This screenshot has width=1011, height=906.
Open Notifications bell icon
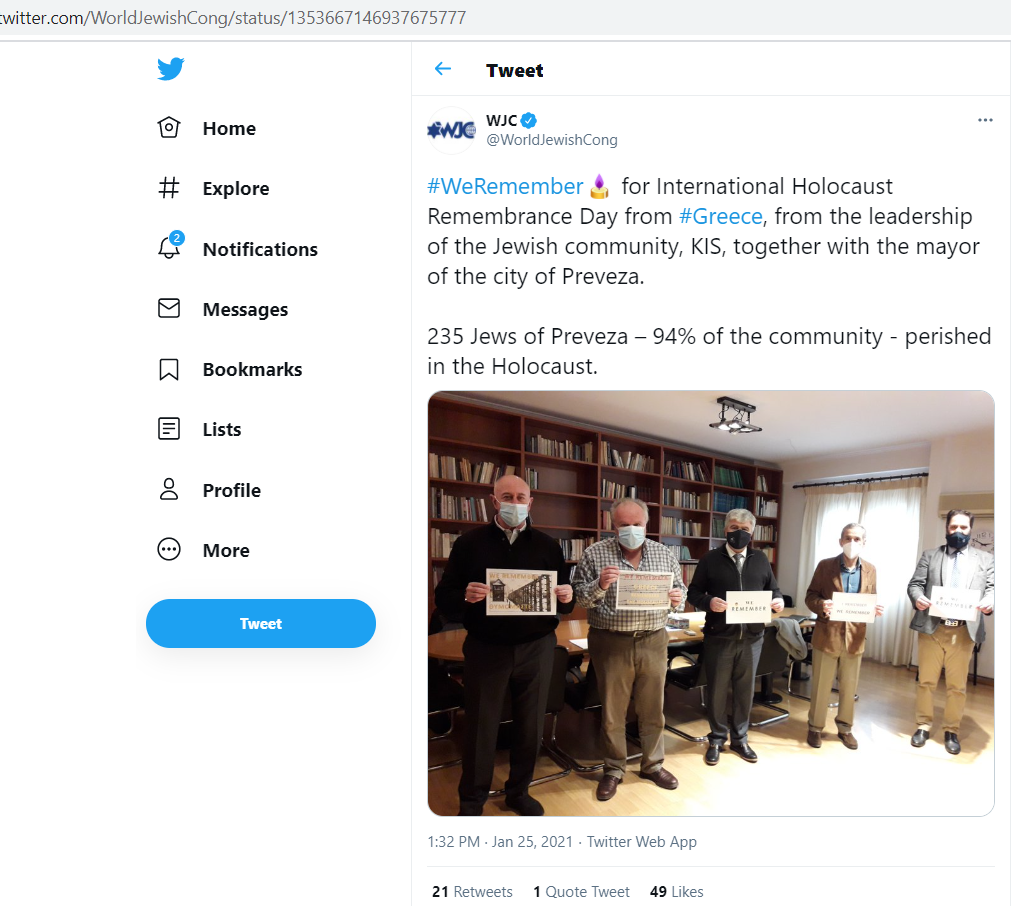click(169, 248)
